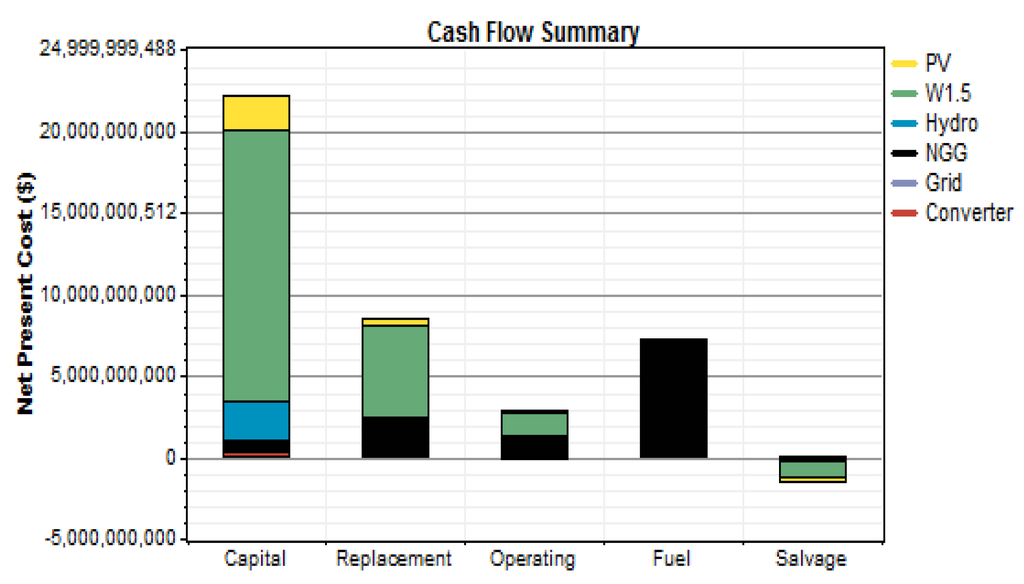Viewport: 1024px width, 584px height.
Task: Choose the 'Salvage' x-axis label
Action: click(811, 559)
